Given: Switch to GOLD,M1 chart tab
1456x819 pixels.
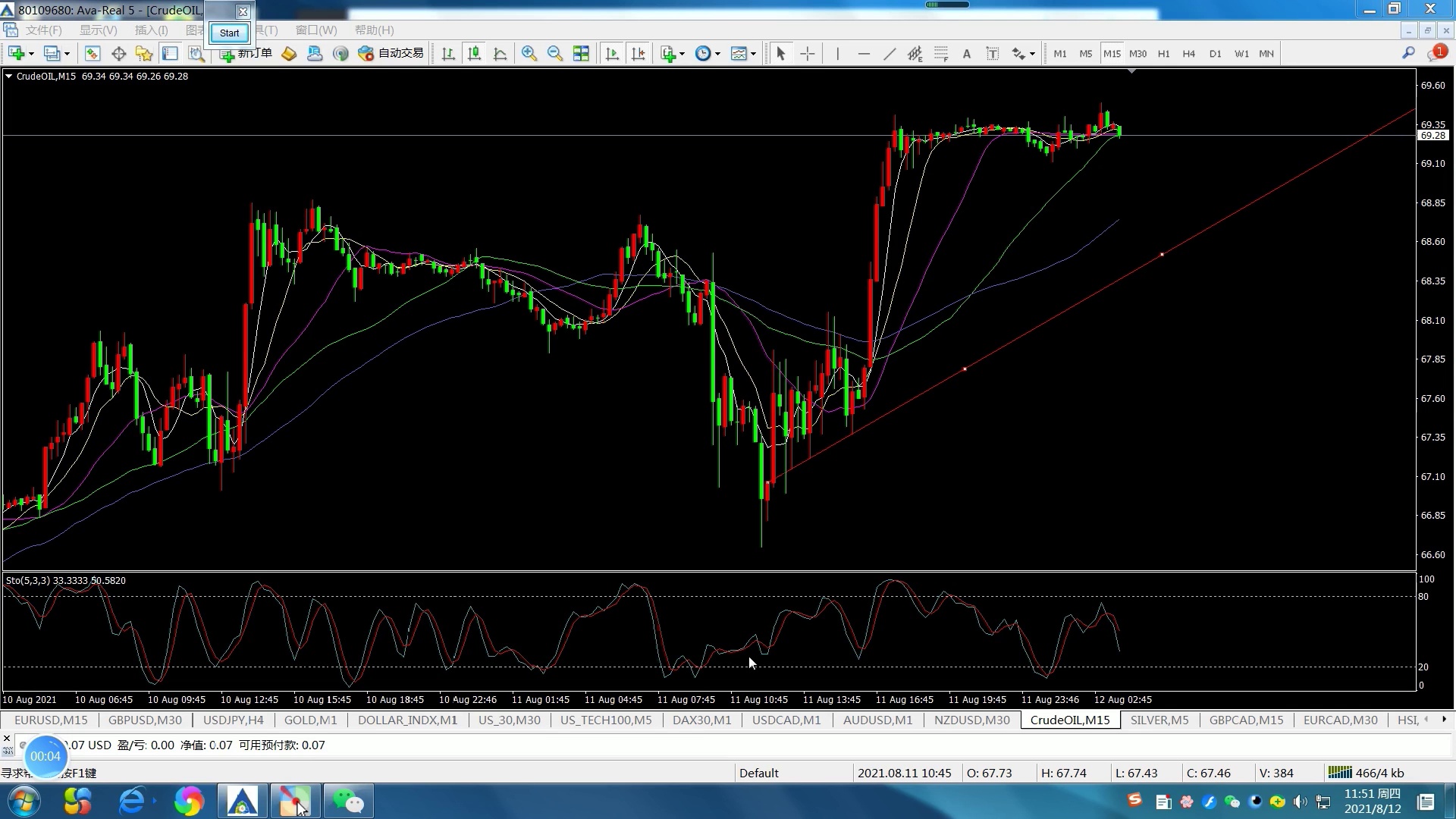Looking at the screenshot, I should 310,720.
